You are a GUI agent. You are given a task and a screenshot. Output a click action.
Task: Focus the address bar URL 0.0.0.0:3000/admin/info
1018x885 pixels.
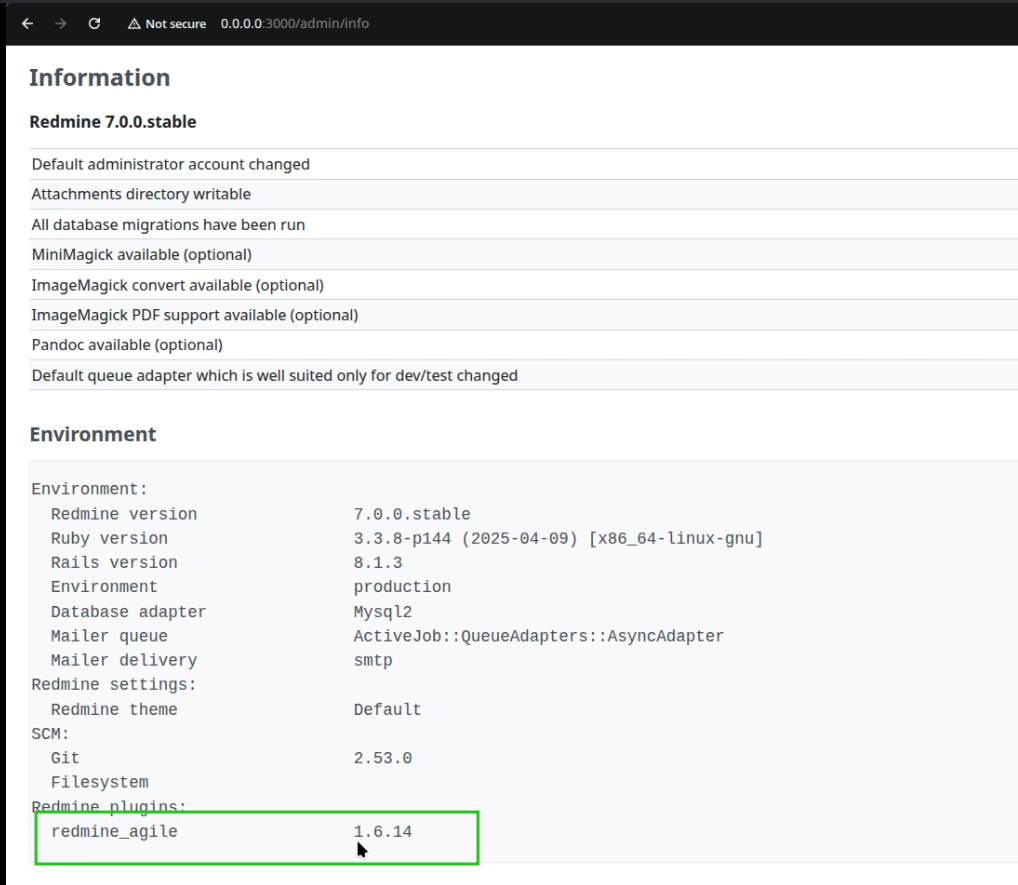295,24
